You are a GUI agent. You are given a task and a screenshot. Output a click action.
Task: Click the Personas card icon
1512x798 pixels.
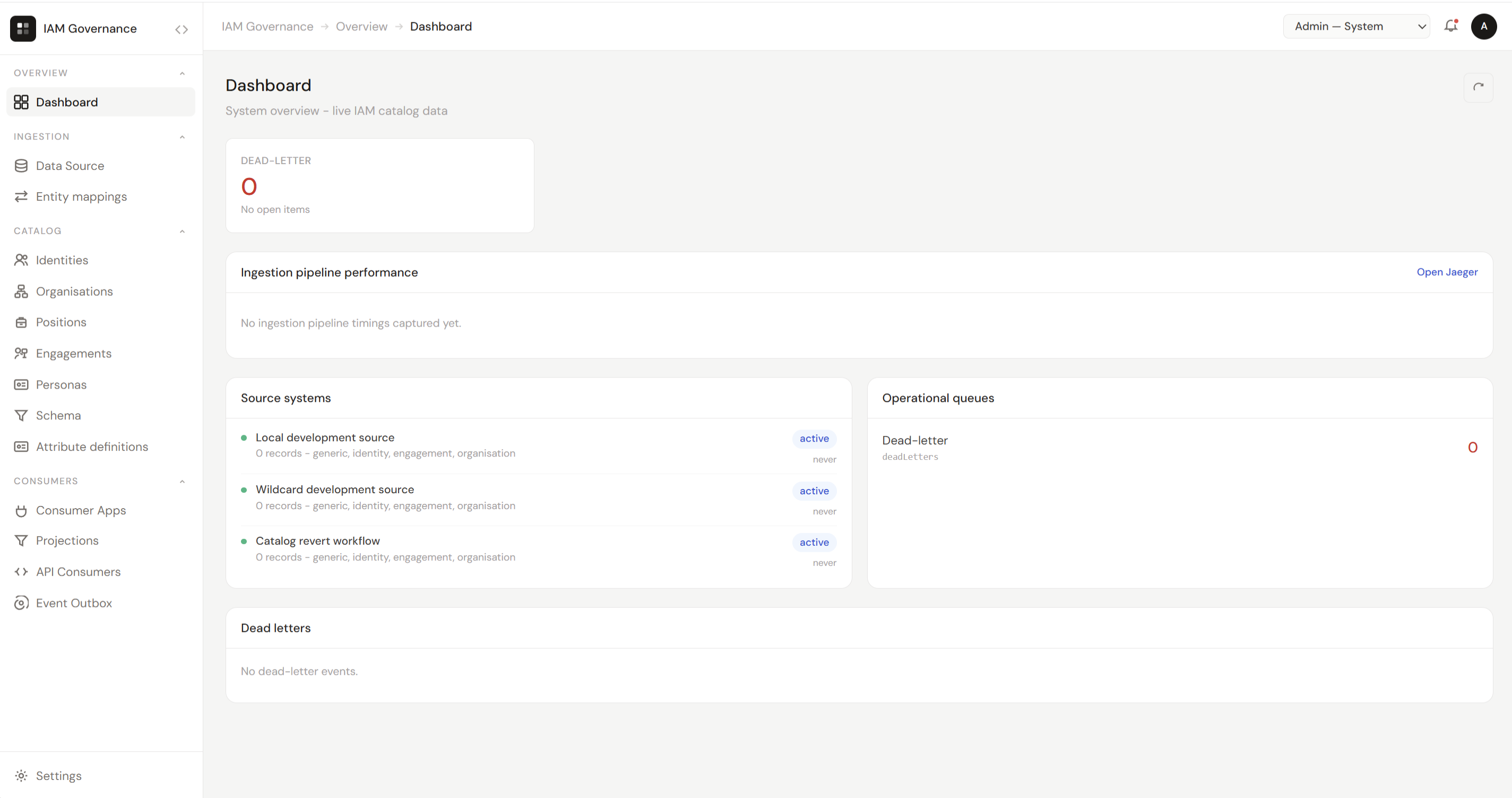21,384
